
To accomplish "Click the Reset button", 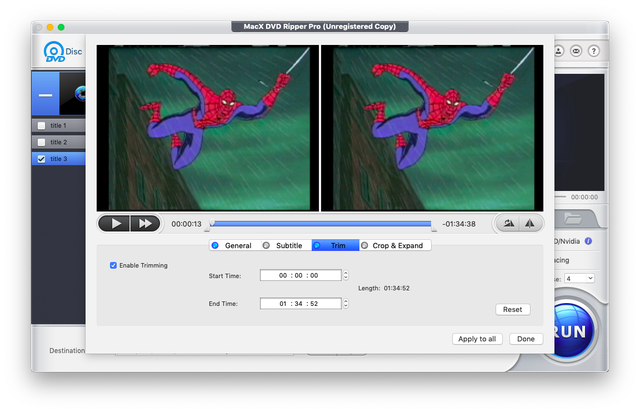I will [512, 310].
